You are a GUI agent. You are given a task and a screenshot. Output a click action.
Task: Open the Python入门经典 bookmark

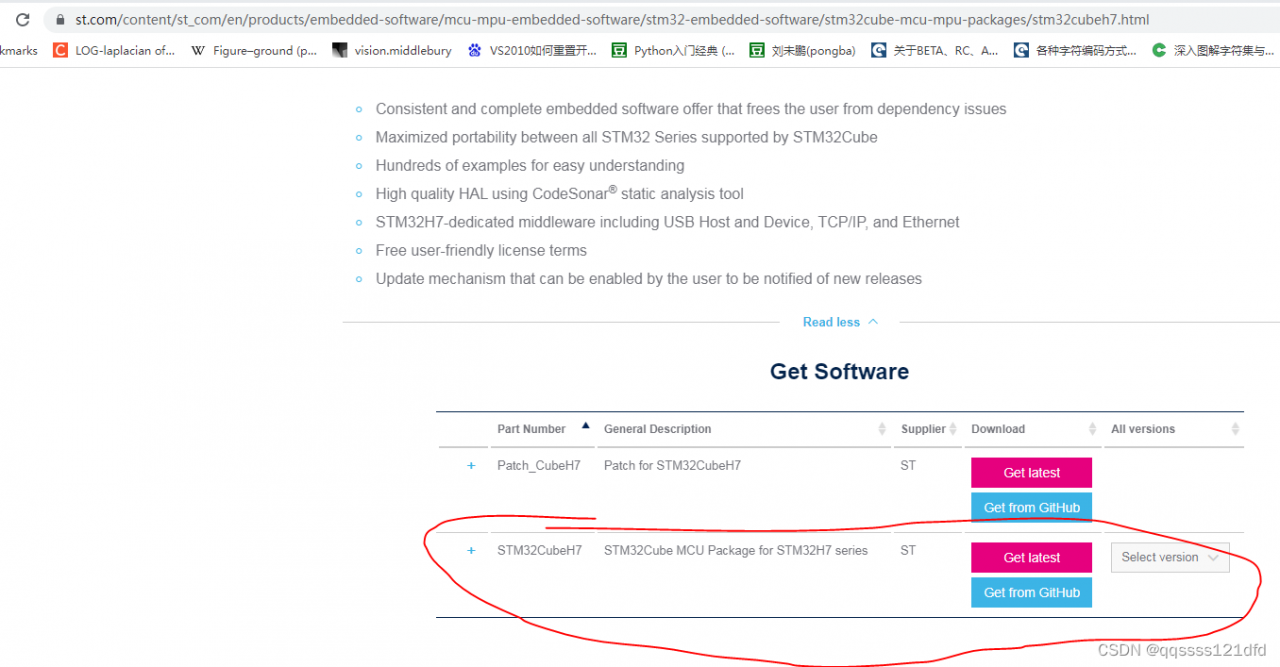673,50
